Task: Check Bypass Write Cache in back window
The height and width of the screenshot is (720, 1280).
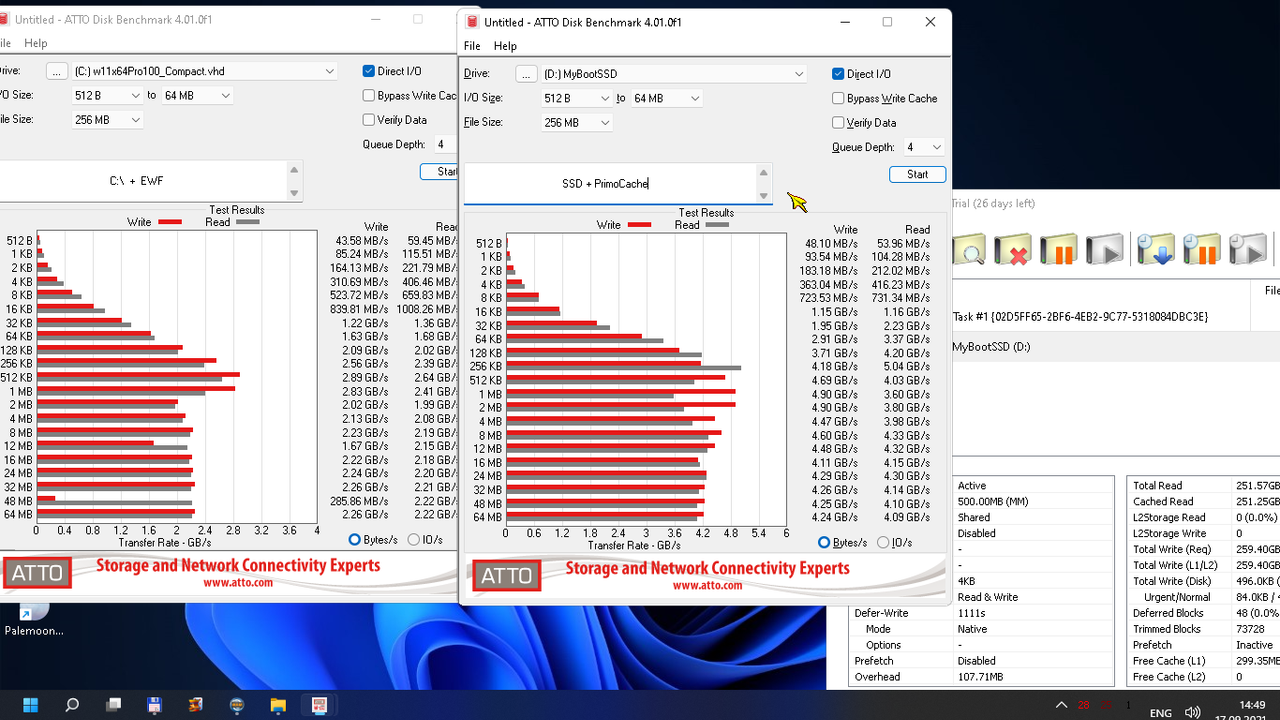Action: pyautogui.click(x=369, y=95)
